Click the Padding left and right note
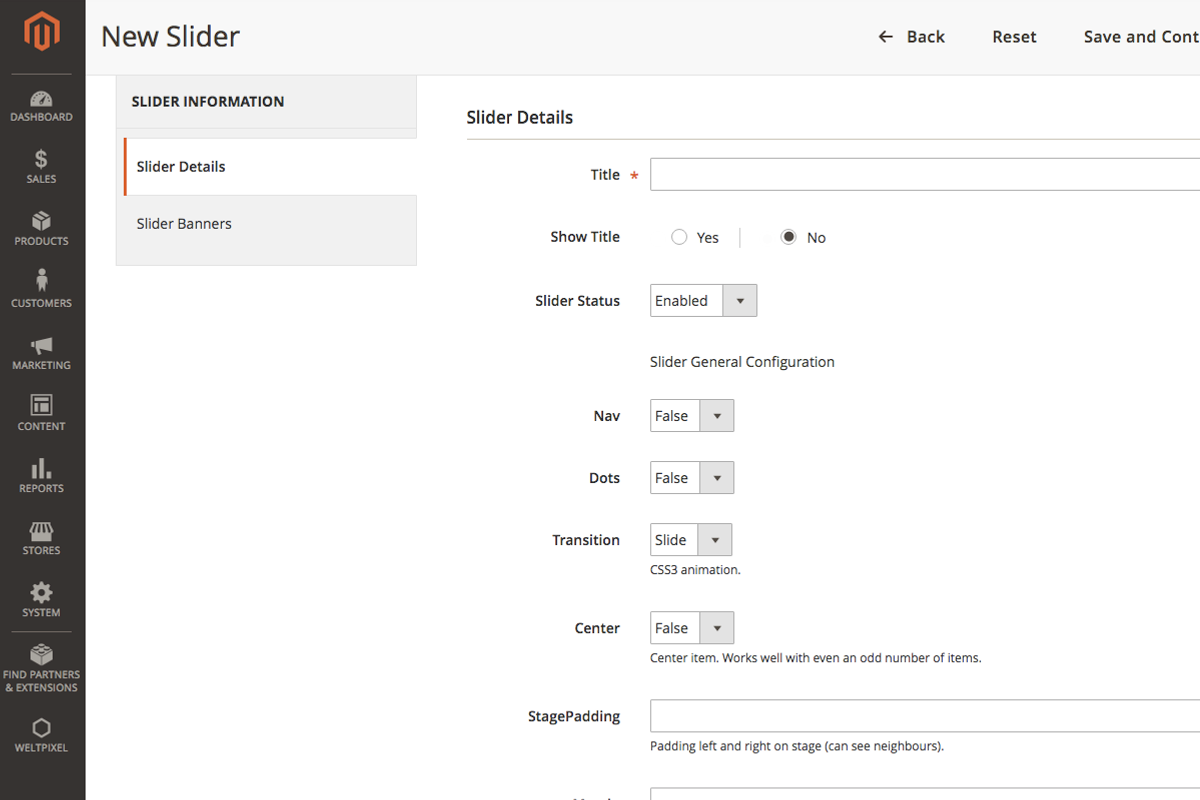This screenshot has height=800, width=1200. [x=797, y=746]
